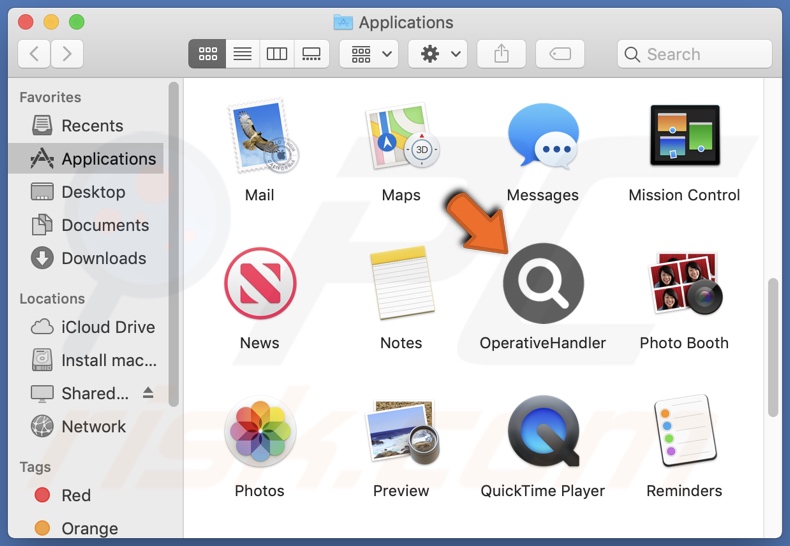Minimize the window with yellow button

click(51, 22)
